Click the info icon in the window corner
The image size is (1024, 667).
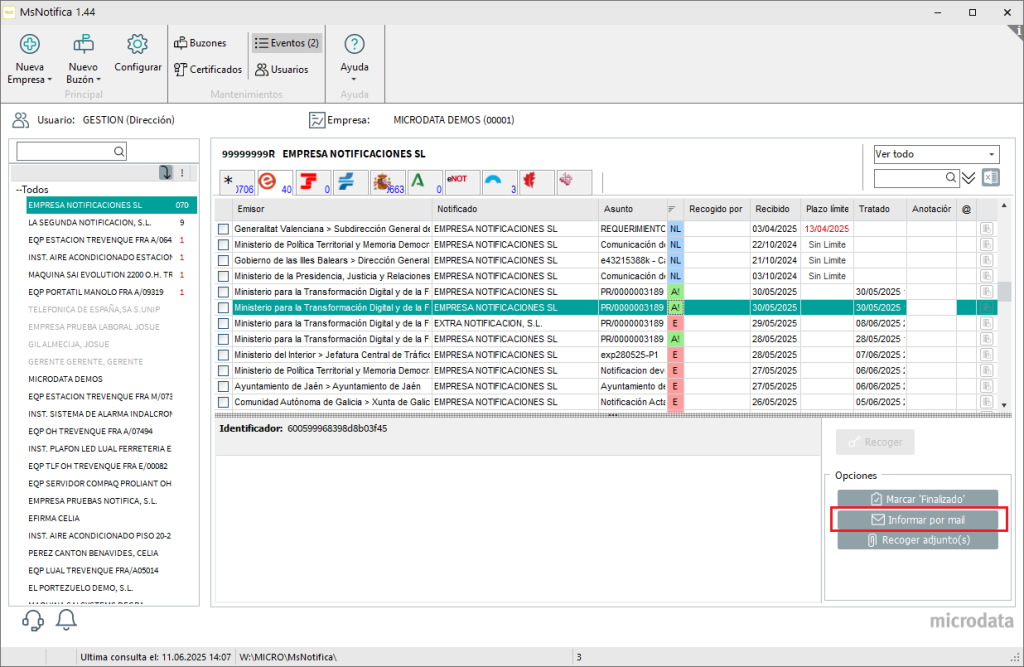[x=1017, y=31]
